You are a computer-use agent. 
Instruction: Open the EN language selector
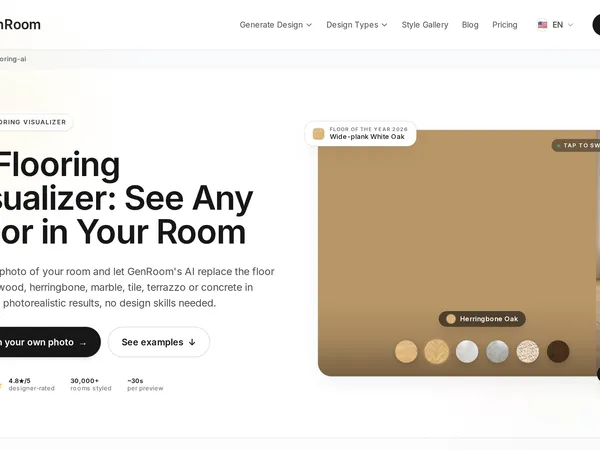tap(555, 25)
